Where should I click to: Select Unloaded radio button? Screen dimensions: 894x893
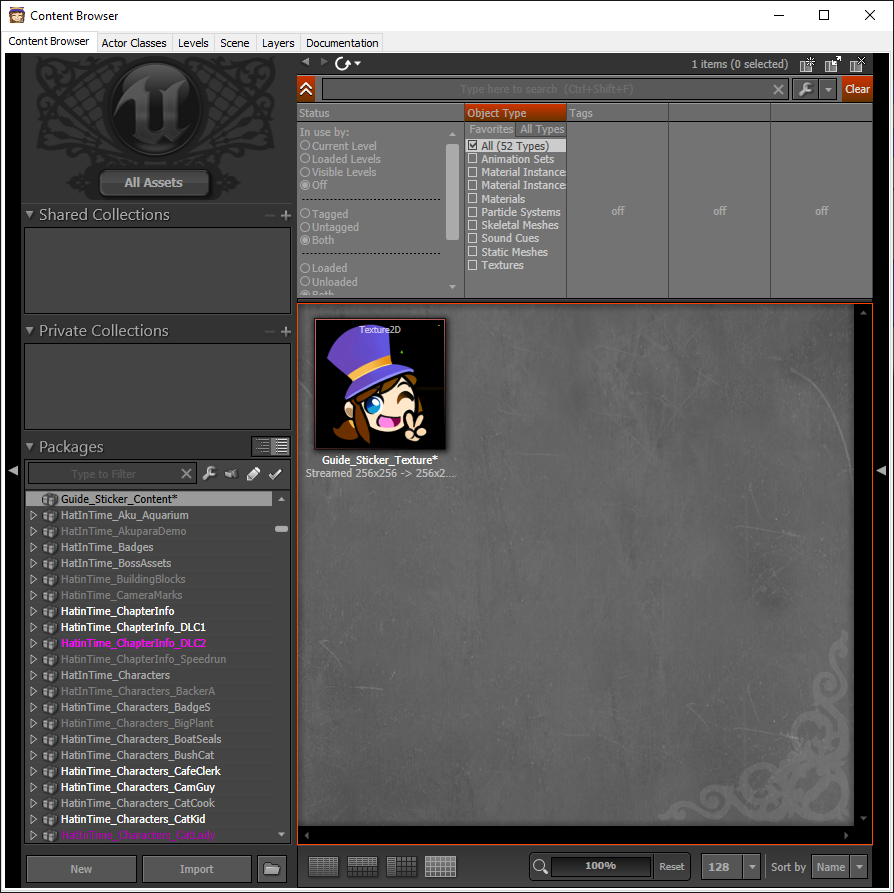pos(305,281)
